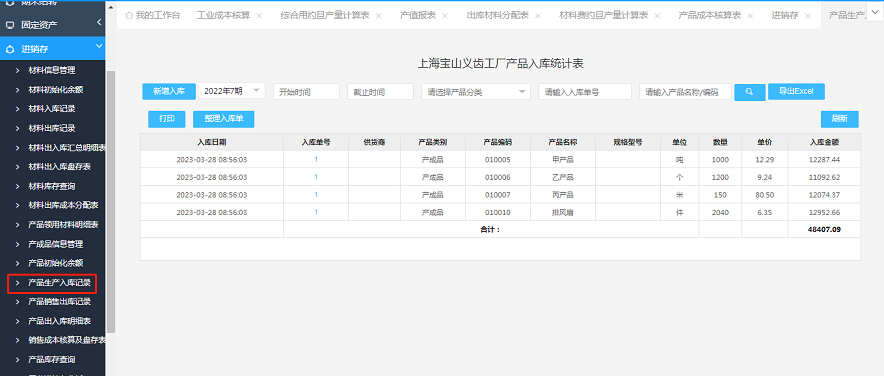Open the 2022年7期 period dropdown
The image size is (884, 376).
coord(232,91)
